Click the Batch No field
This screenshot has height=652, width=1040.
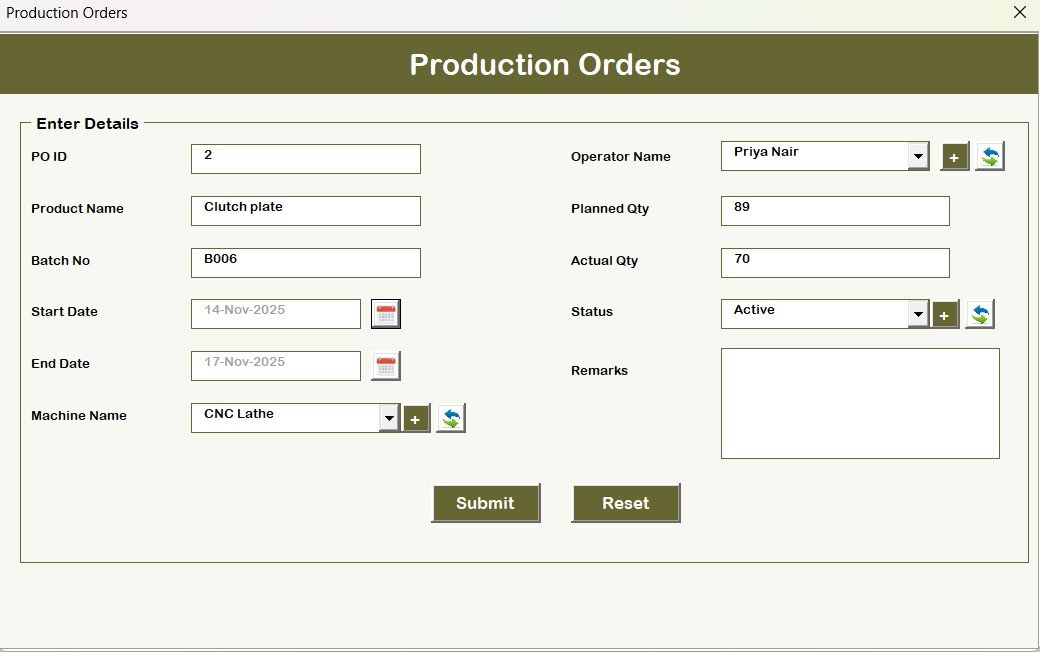[305, 262]
